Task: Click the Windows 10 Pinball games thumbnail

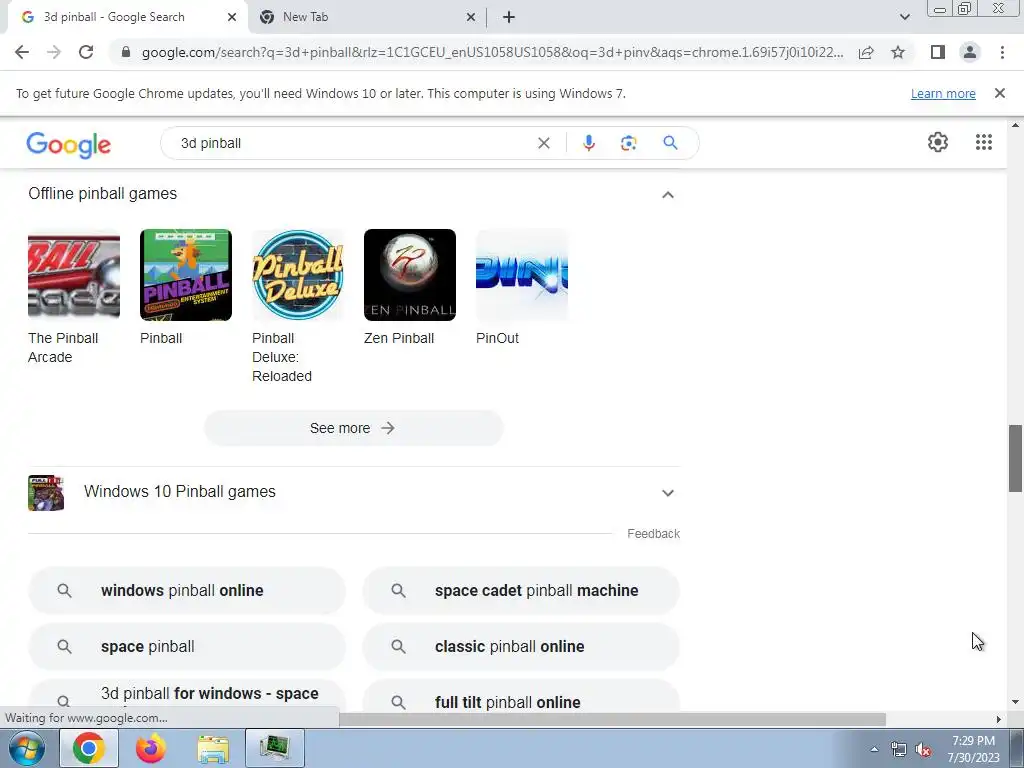Action: [46, 492]
